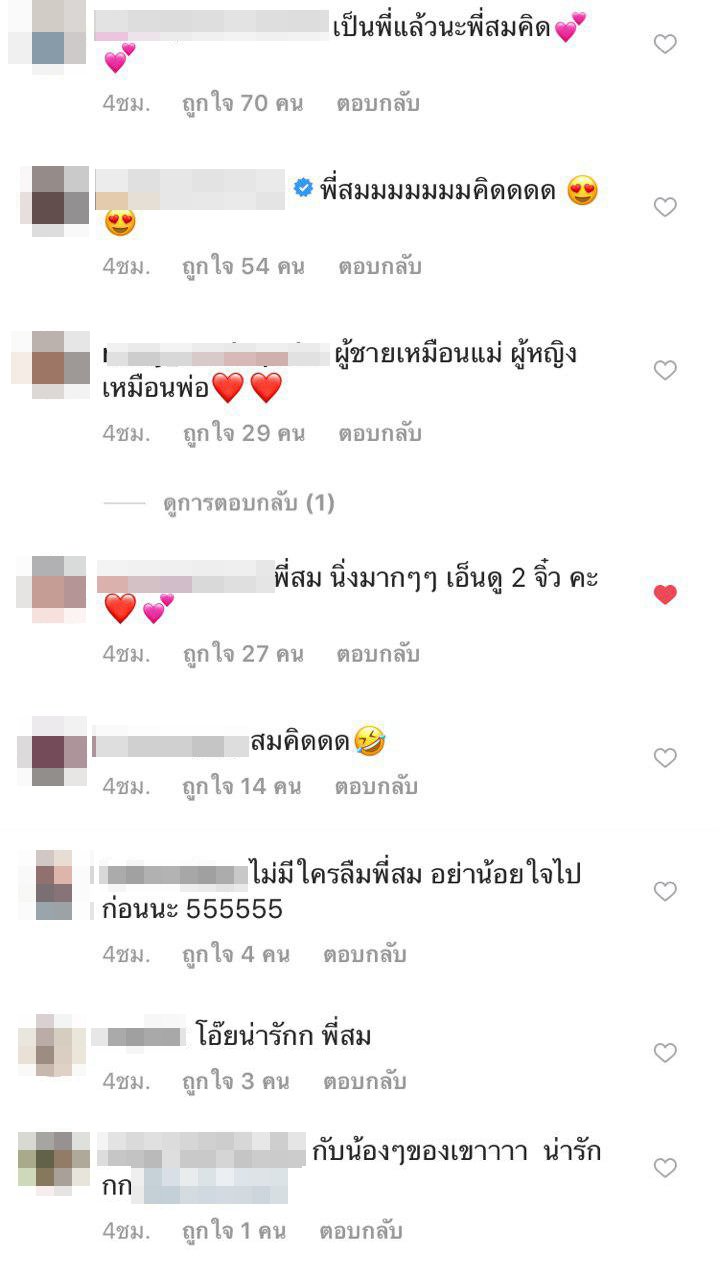Open ถูกใจ 4 คน likes list
This screenshot has height=1280, width=719.
pyautogui.click(x=235, y=955)
